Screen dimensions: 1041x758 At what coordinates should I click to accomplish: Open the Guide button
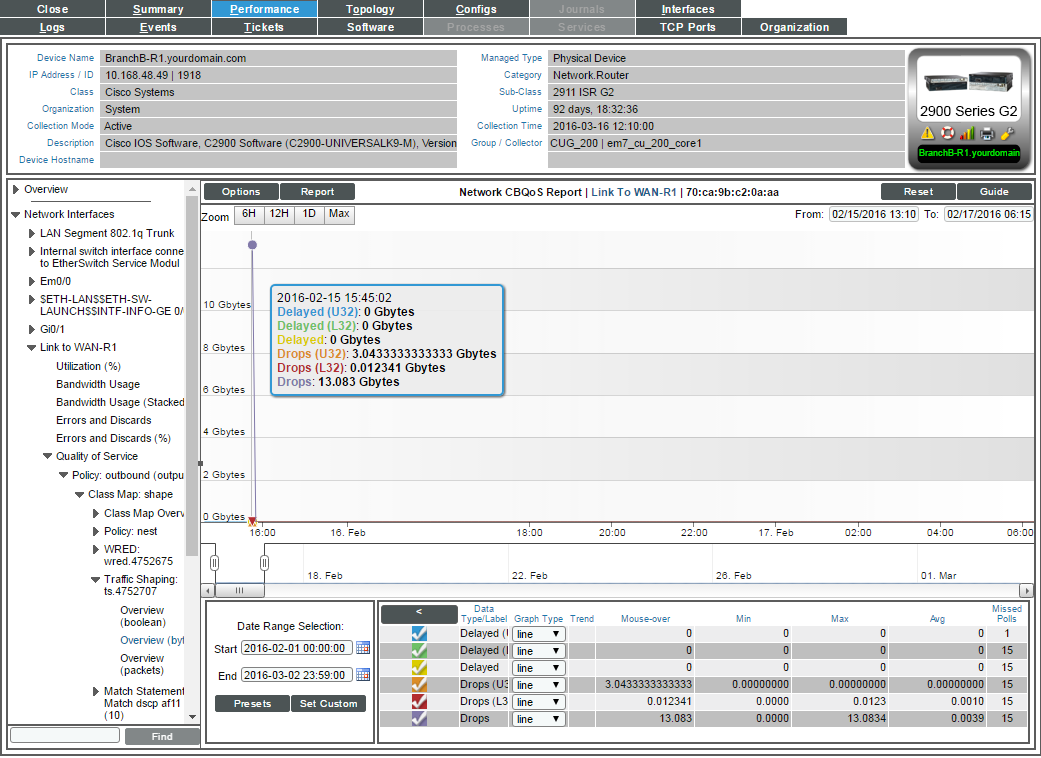click(x=994, y=192)
